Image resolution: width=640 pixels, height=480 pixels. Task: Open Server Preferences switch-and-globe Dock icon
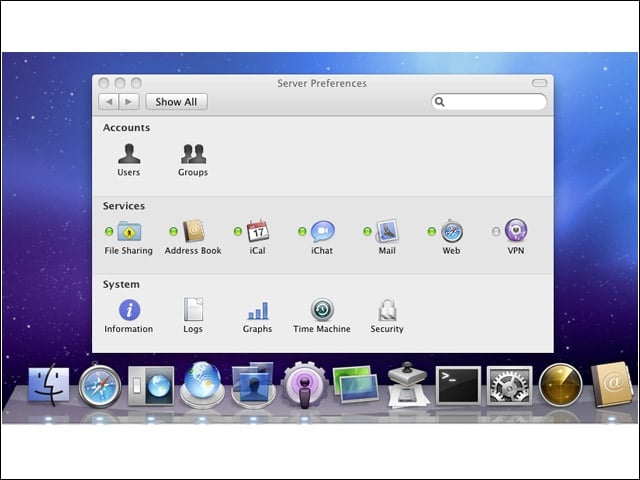pos(151,386)
